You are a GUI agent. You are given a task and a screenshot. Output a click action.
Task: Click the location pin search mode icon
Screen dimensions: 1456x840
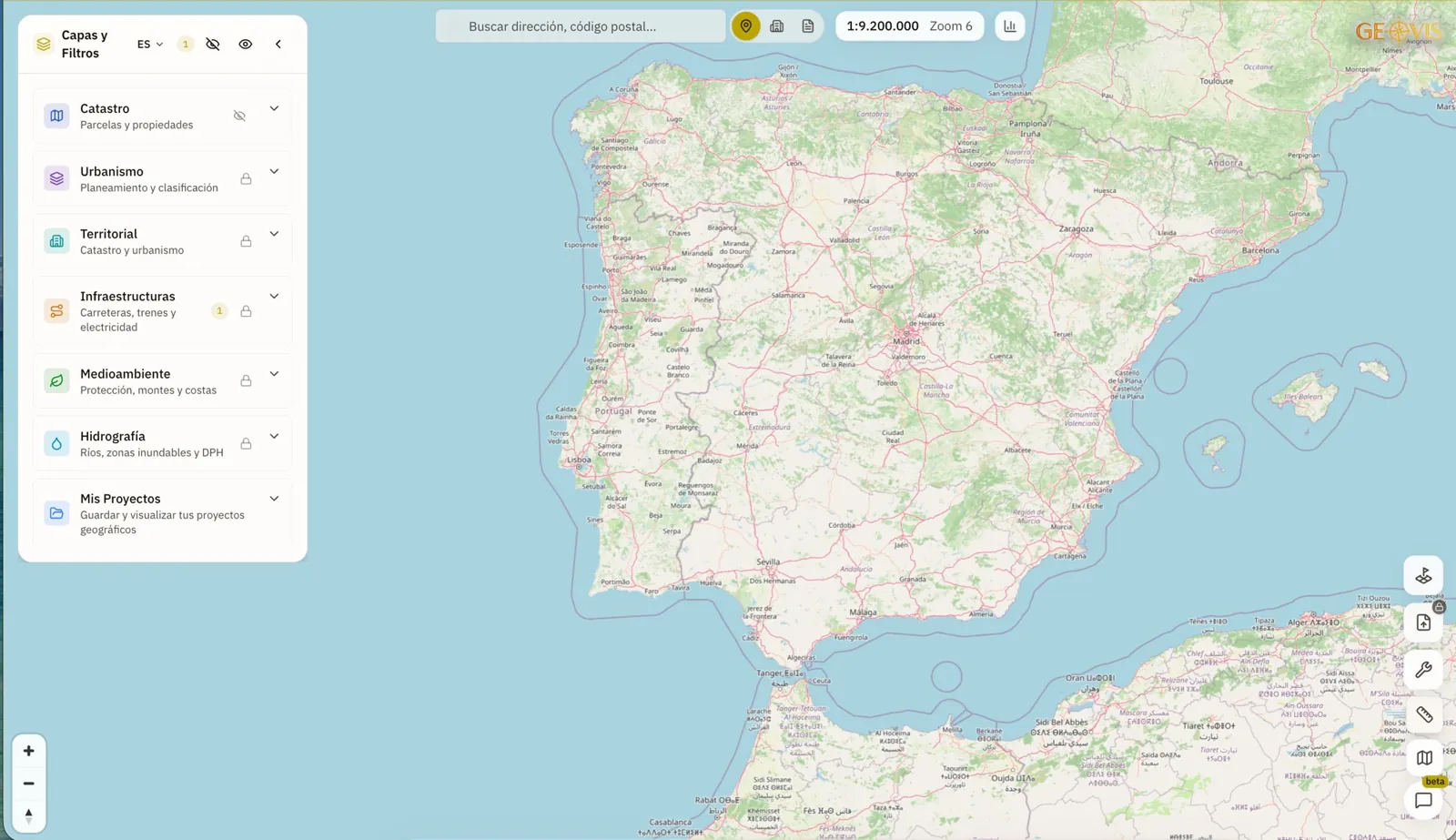(x=745, y=26)
